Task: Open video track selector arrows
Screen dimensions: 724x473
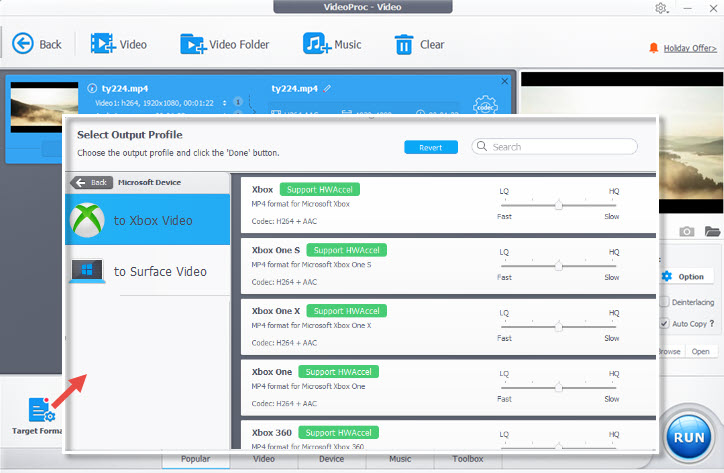Action: click(224, 103)
